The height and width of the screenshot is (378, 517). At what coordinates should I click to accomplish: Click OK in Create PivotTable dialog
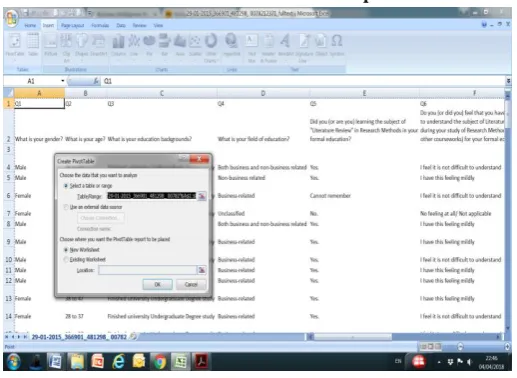pos(158,284)
